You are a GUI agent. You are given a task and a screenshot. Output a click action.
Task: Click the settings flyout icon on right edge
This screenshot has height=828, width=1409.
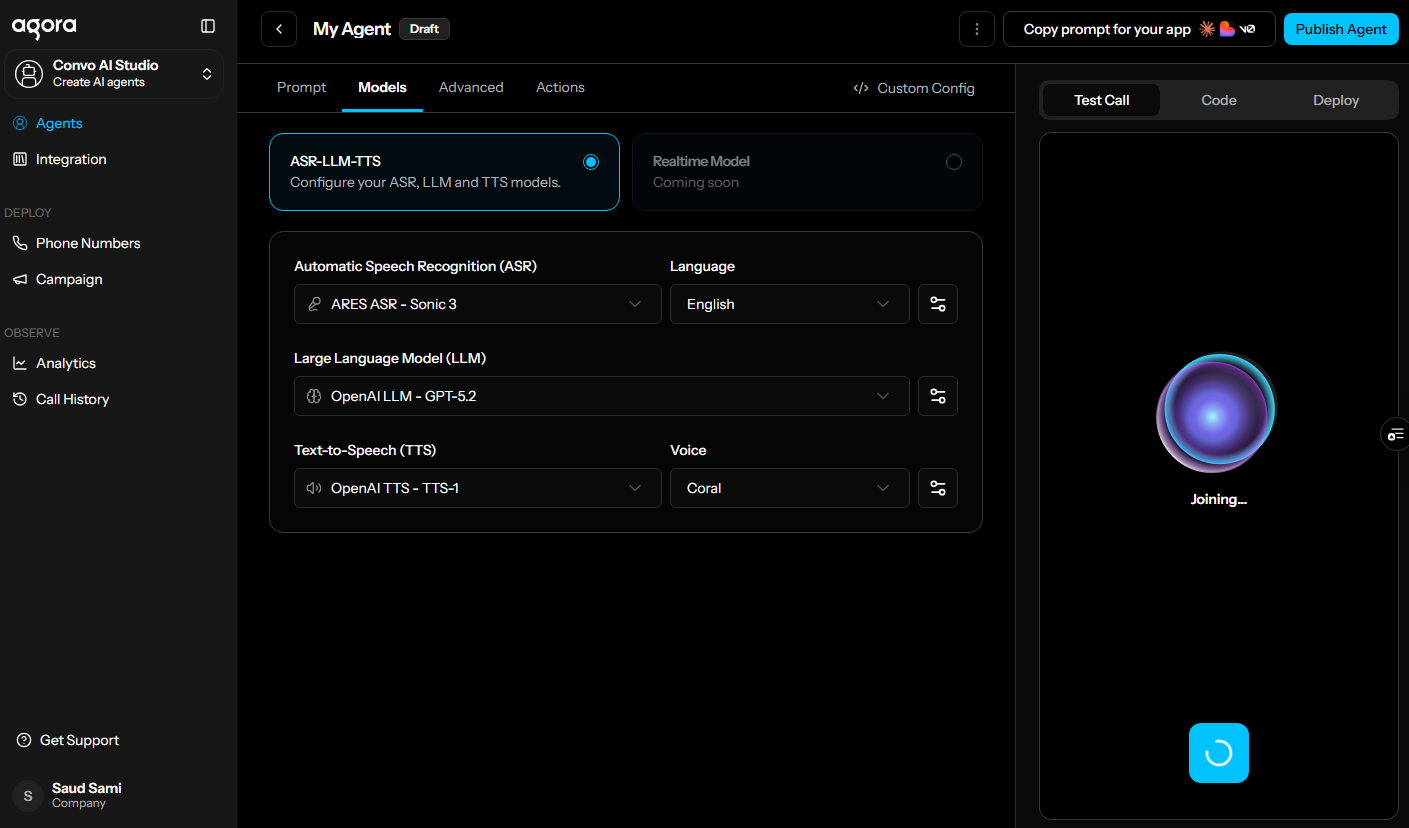pos(1395,434)
